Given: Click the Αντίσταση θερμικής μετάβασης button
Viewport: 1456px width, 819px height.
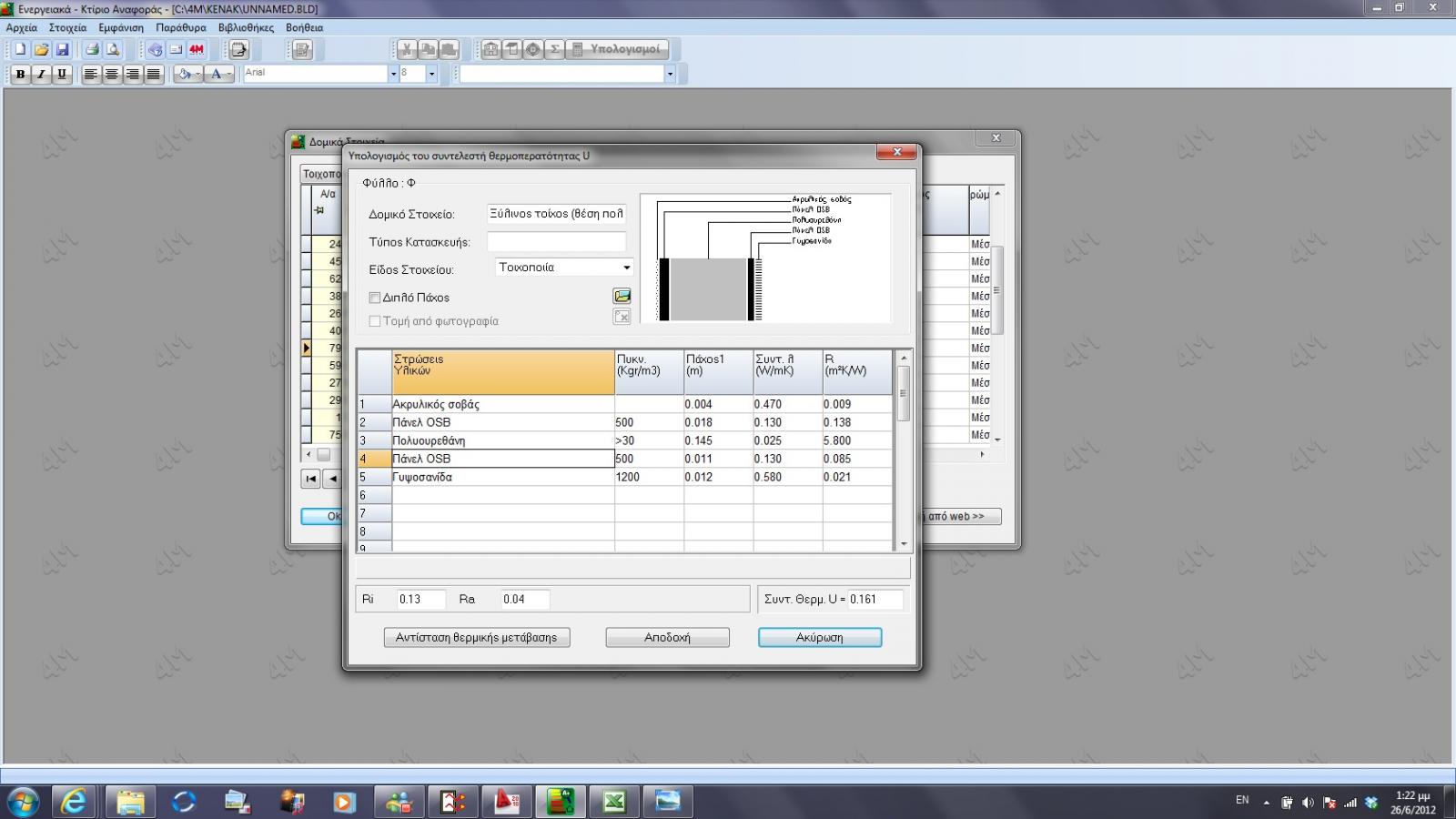Looking at the screenshot, I should 476,638.
